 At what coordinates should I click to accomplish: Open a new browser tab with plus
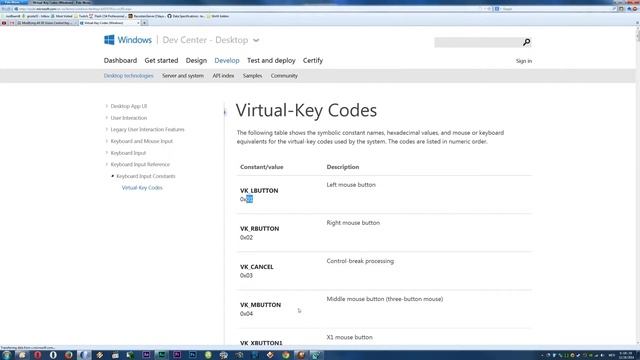pos(144,23)
